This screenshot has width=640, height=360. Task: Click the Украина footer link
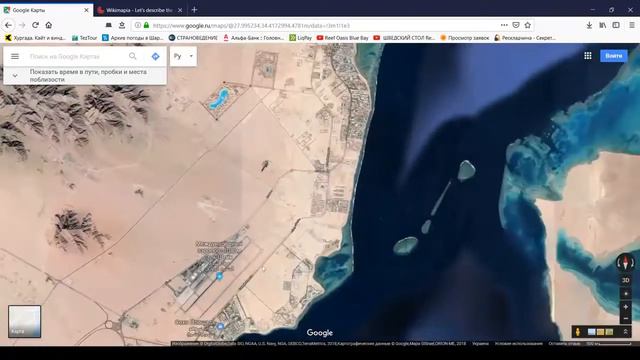click(x=480, y=344)
